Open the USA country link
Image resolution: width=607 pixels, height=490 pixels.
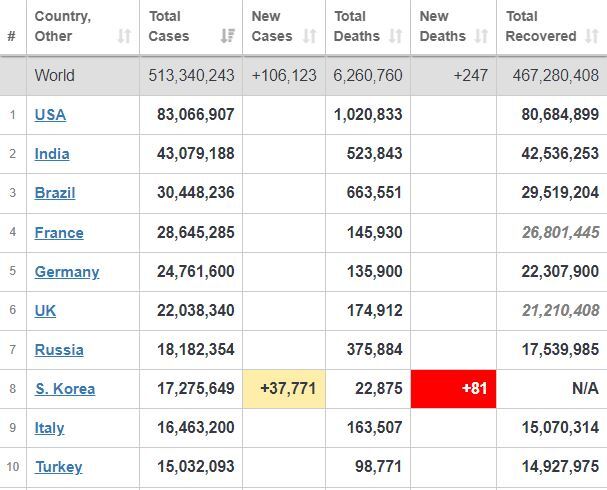click(x=50, y=115)
